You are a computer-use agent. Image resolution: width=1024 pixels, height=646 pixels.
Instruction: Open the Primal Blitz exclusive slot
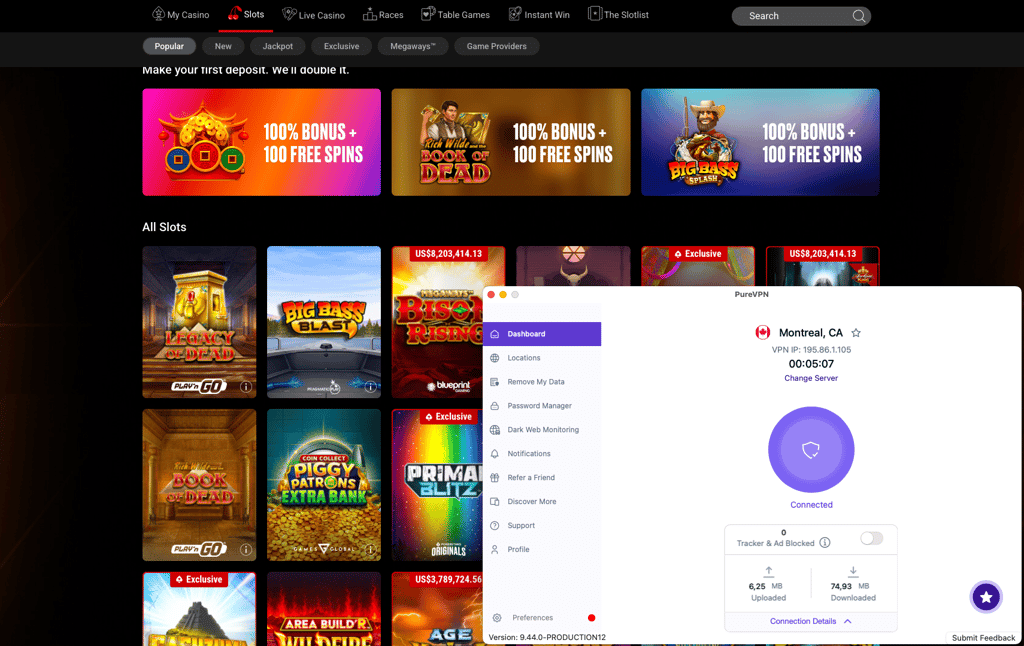[437, 485]
